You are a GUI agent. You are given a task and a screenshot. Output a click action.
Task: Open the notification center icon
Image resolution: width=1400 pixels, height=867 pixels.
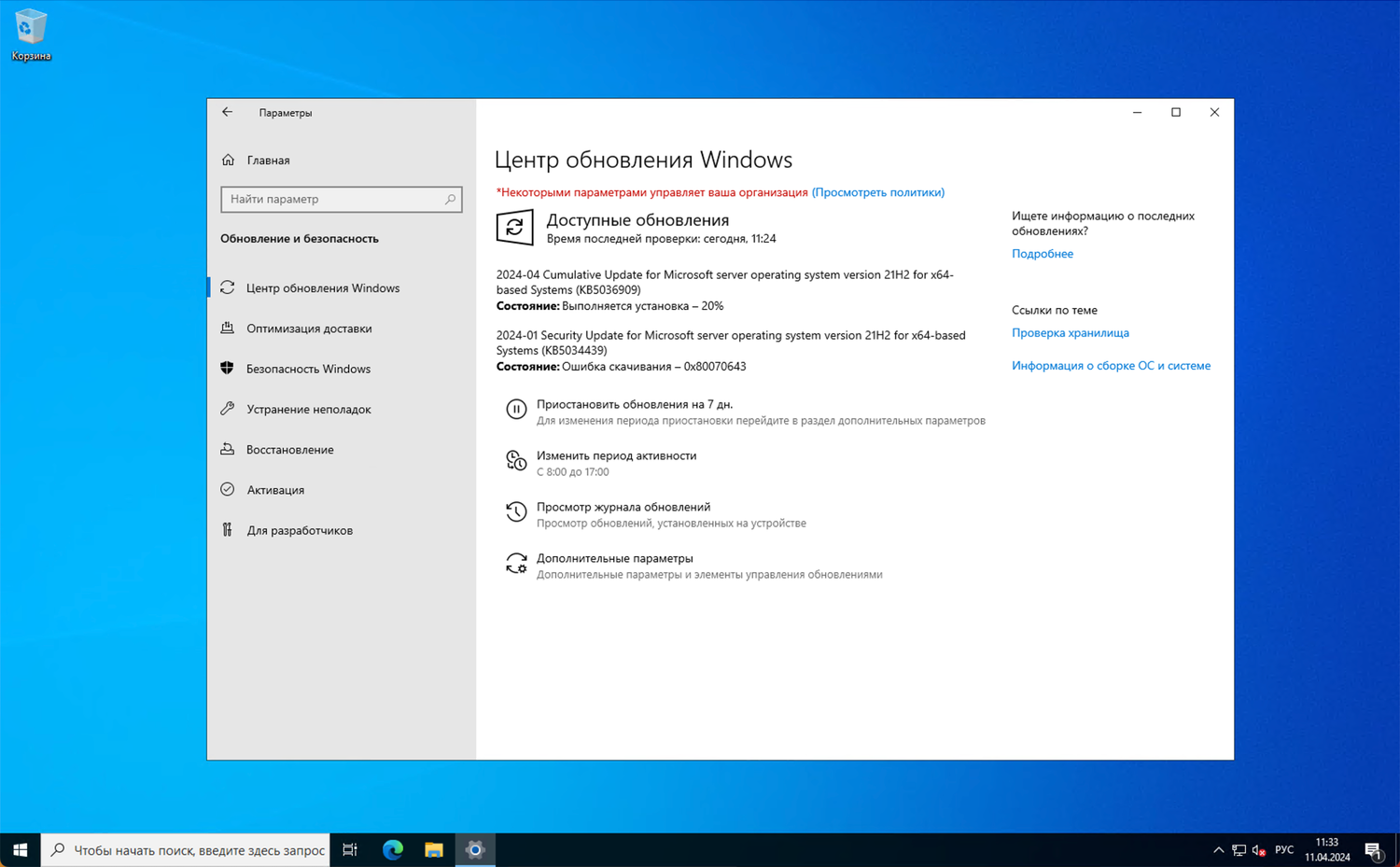1374,850
